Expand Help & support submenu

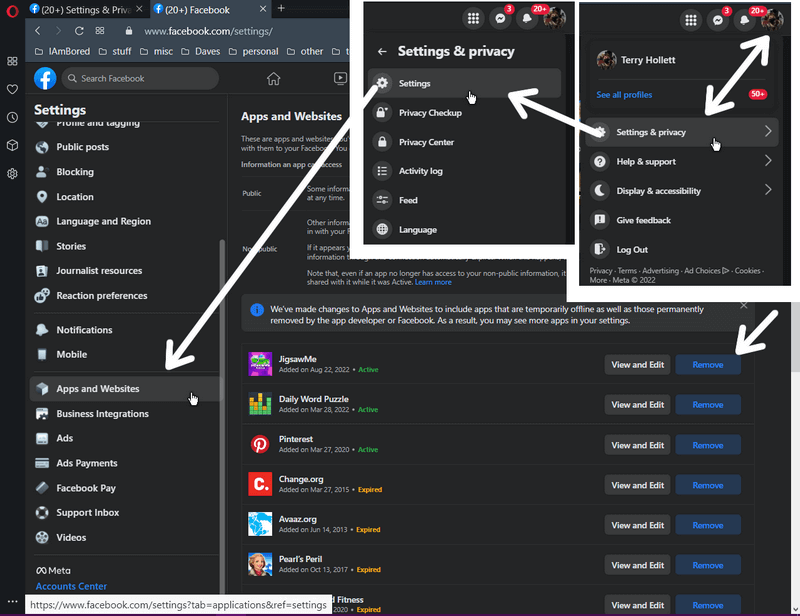tap(682, 161)
